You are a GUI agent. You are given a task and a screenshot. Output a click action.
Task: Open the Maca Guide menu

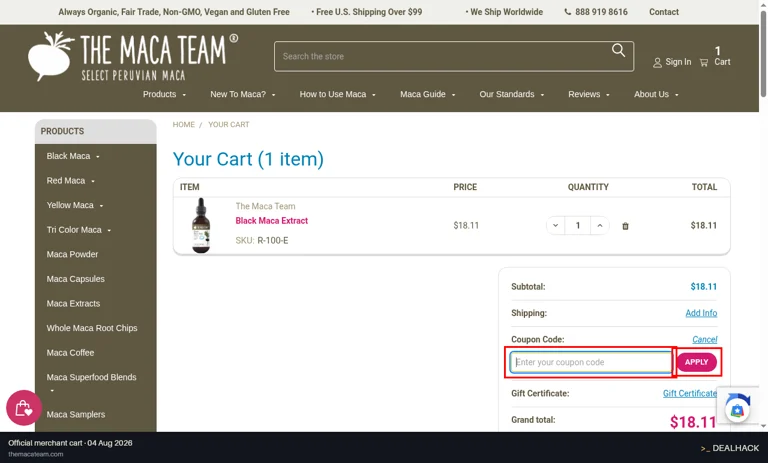(428, 94)
